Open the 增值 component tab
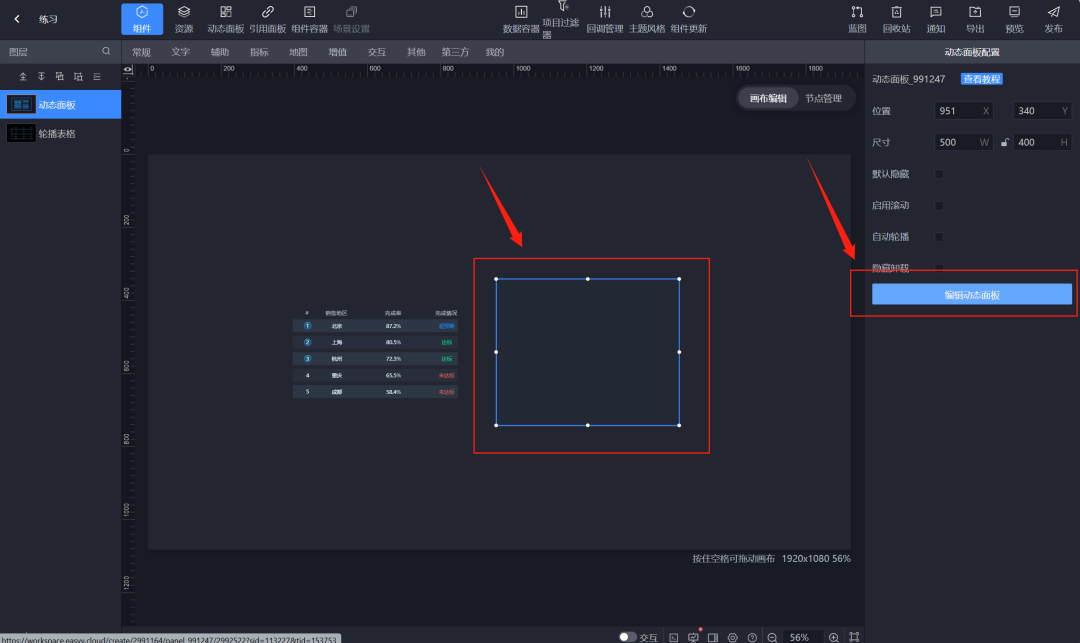 (338, 52)
